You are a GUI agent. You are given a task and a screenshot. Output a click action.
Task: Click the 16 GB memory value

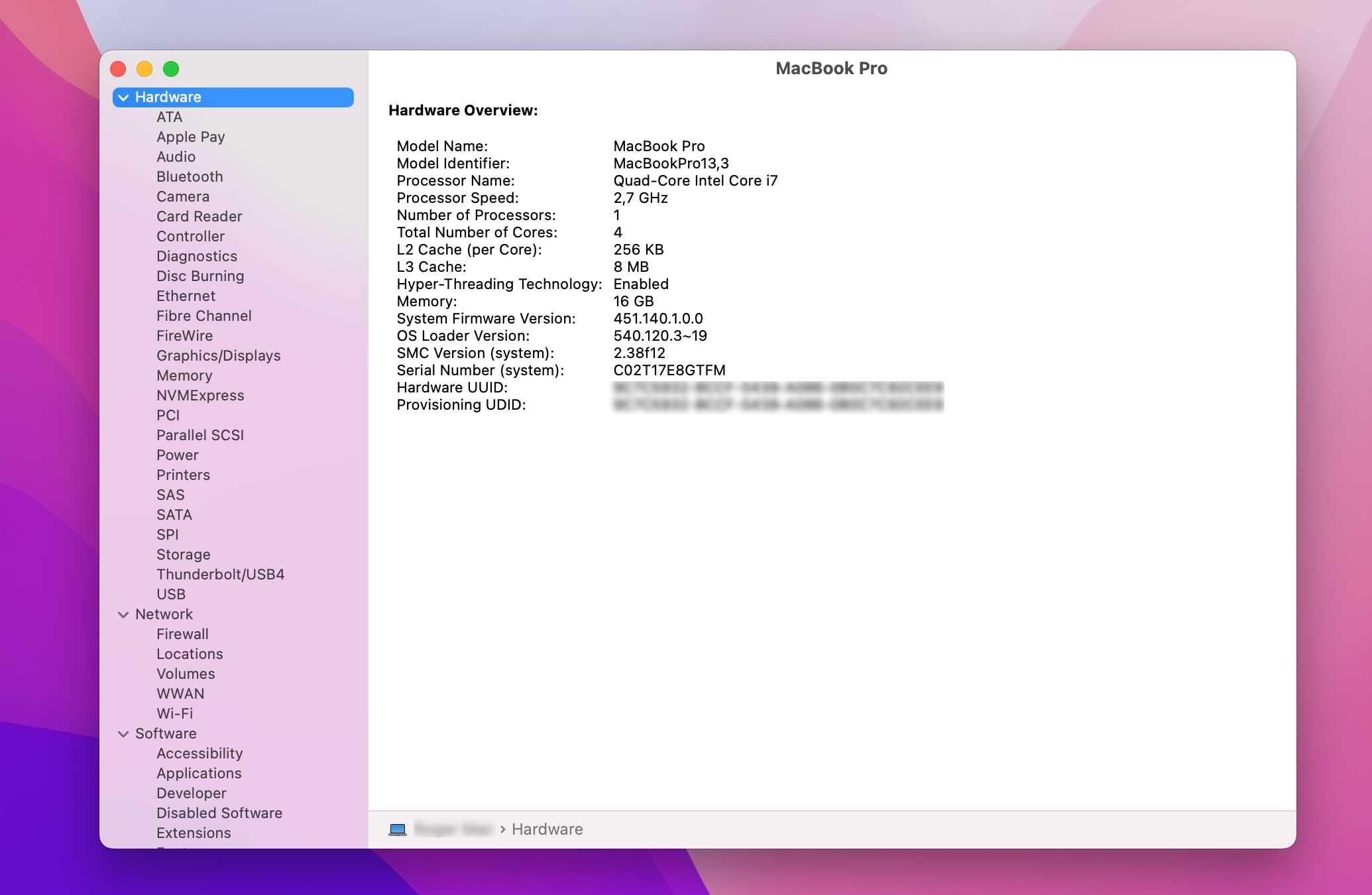[634, 302]
